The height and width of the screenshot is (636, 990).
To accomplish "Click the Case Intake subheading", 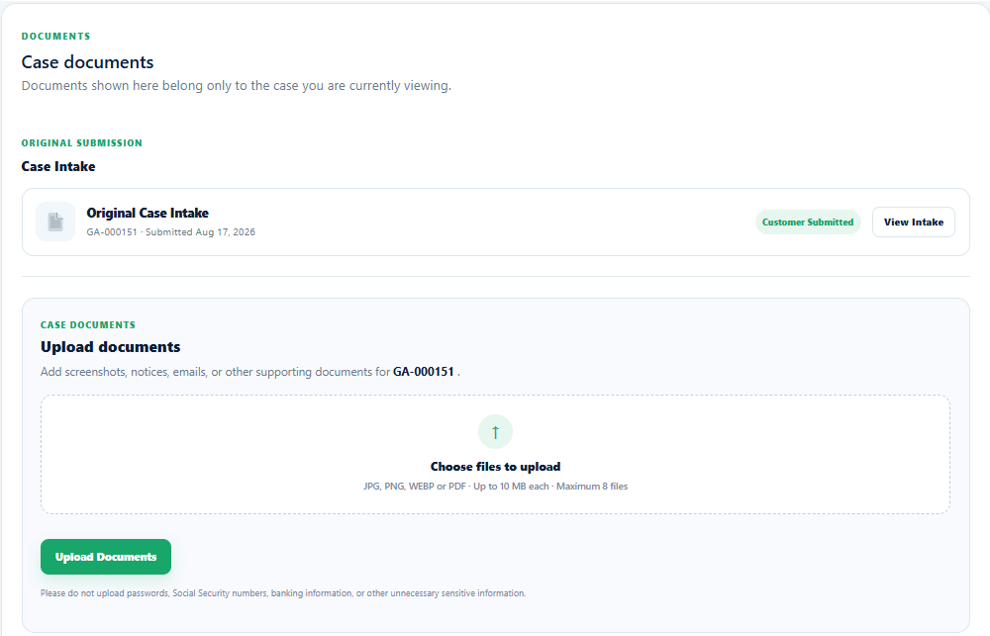I will tap(59, 166).
